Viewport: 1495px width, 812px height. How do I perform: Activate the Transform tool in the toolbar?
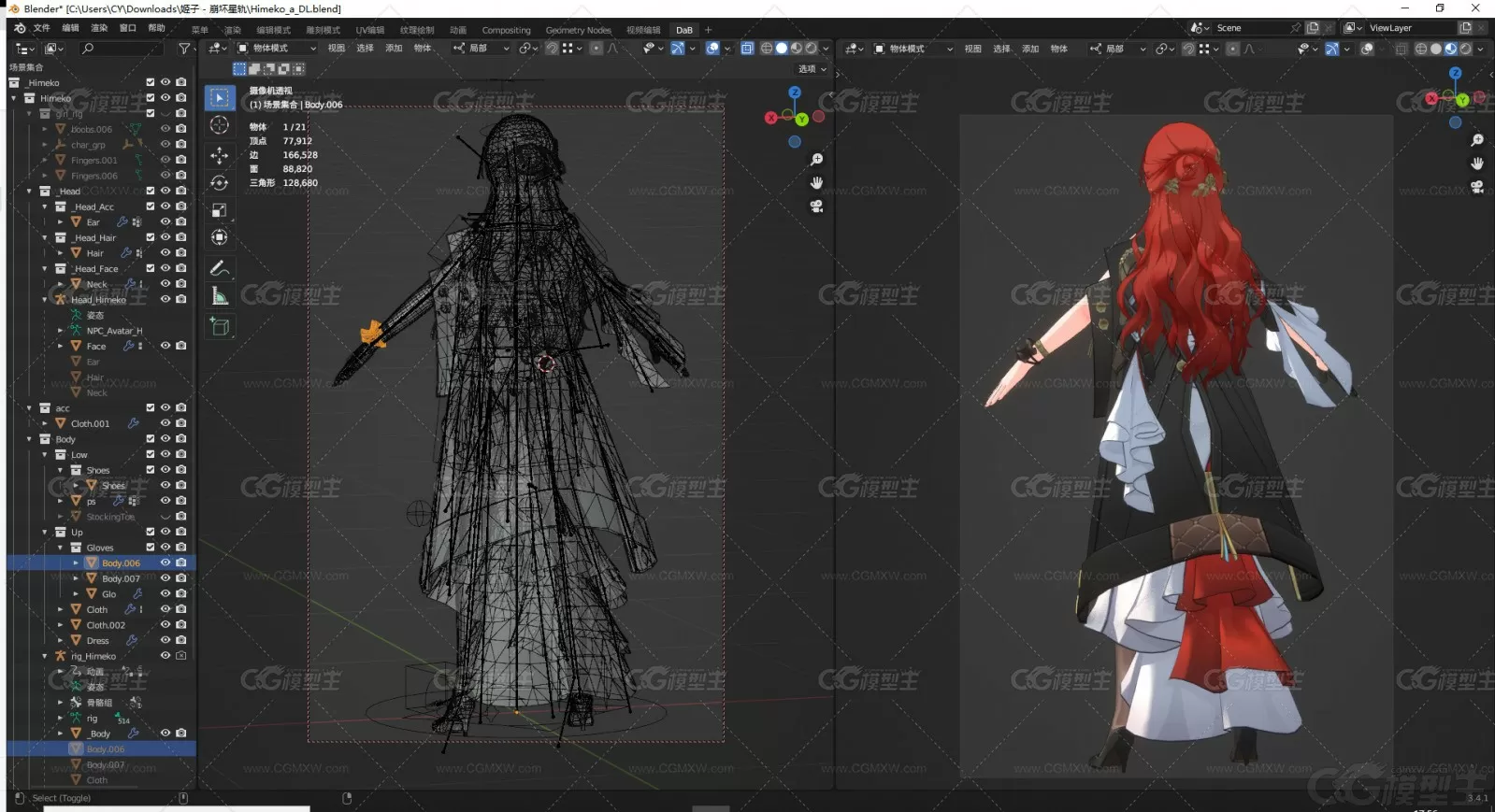(220, 237)
